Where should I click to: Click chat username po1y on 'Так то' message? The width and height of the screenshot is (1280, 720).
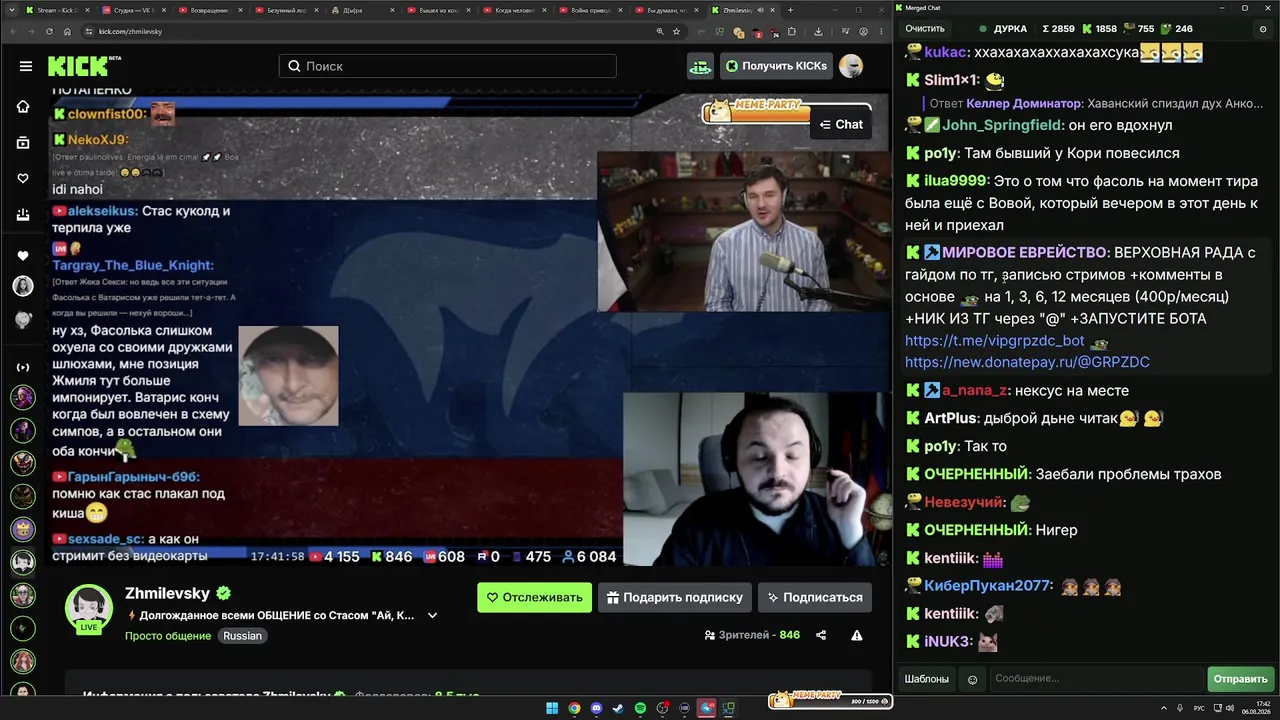[x=940, y=446]
